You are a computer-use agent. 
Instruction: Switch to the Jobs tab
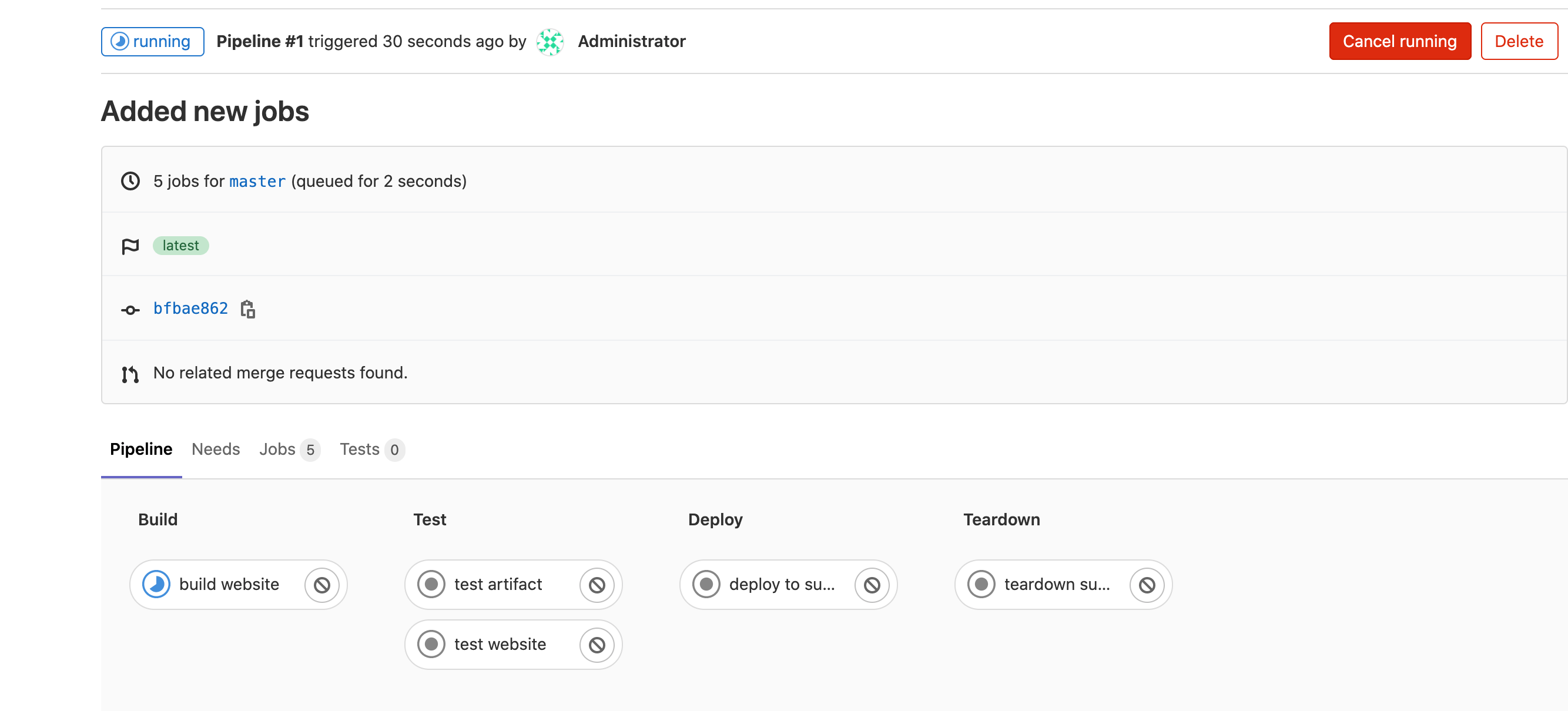point(290,450)
